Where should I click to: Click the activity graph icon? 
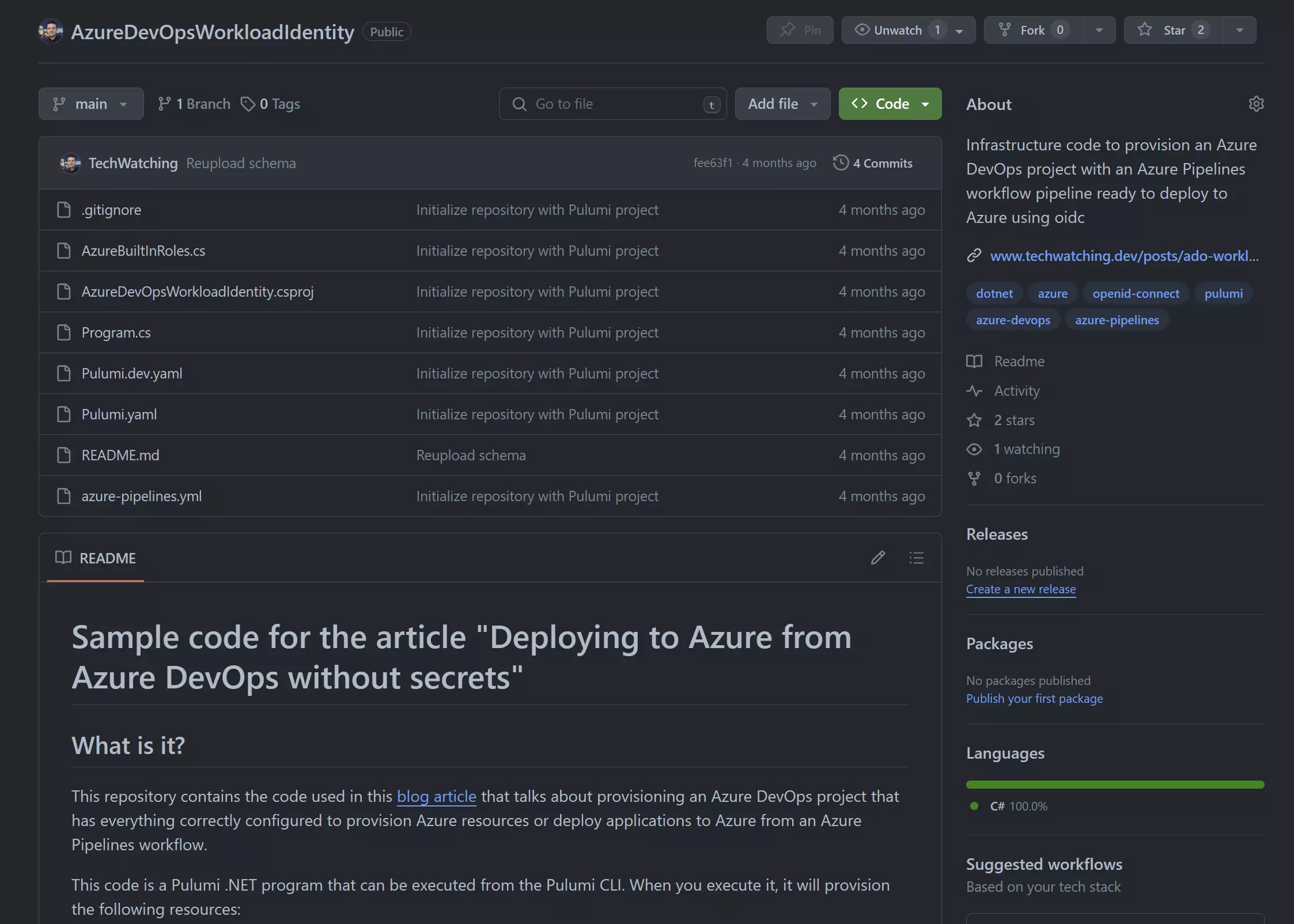pyautogui.click(x=974, y=390)
